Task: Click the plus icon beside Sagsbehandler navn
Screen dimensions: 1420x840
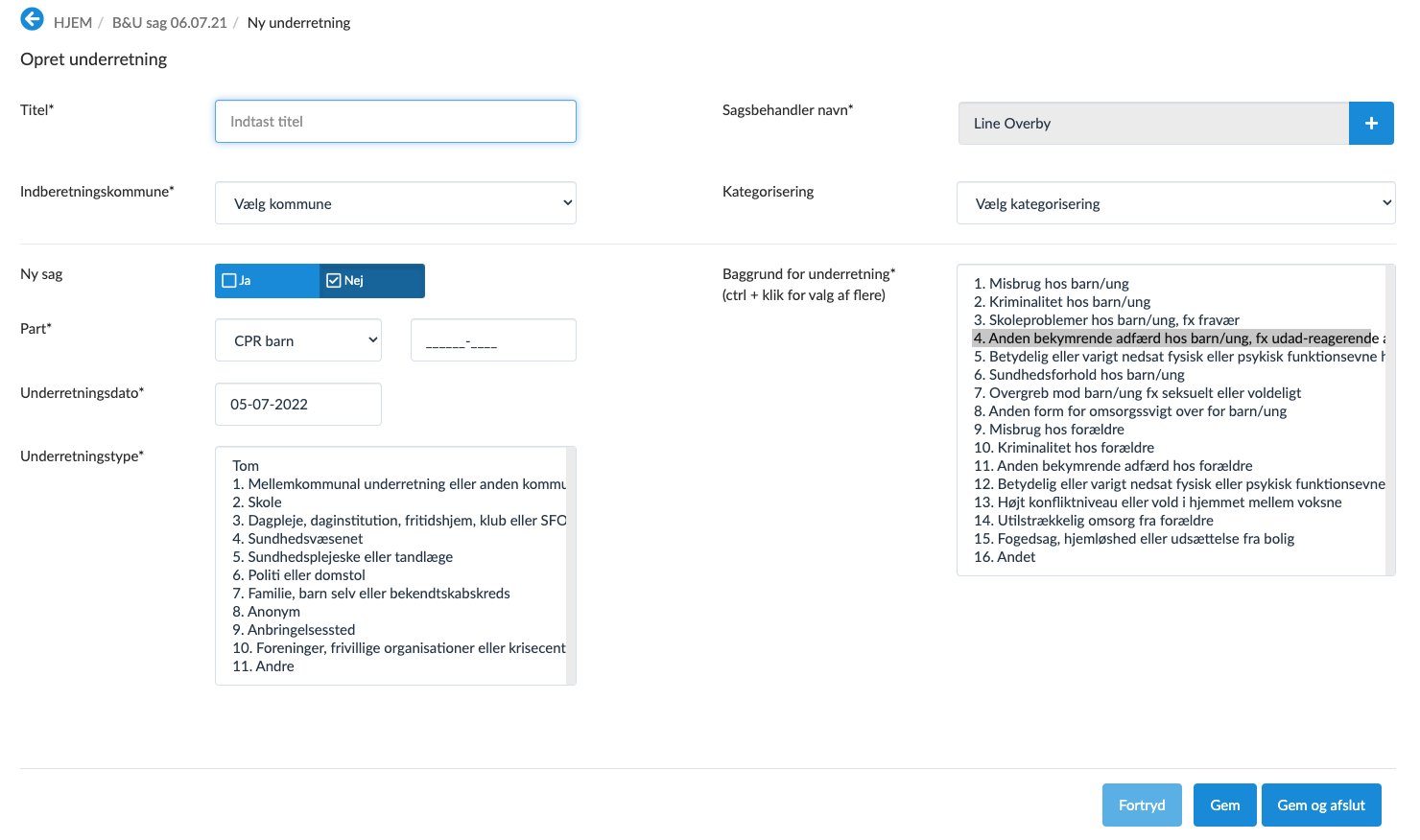Action: (1370, 124)
